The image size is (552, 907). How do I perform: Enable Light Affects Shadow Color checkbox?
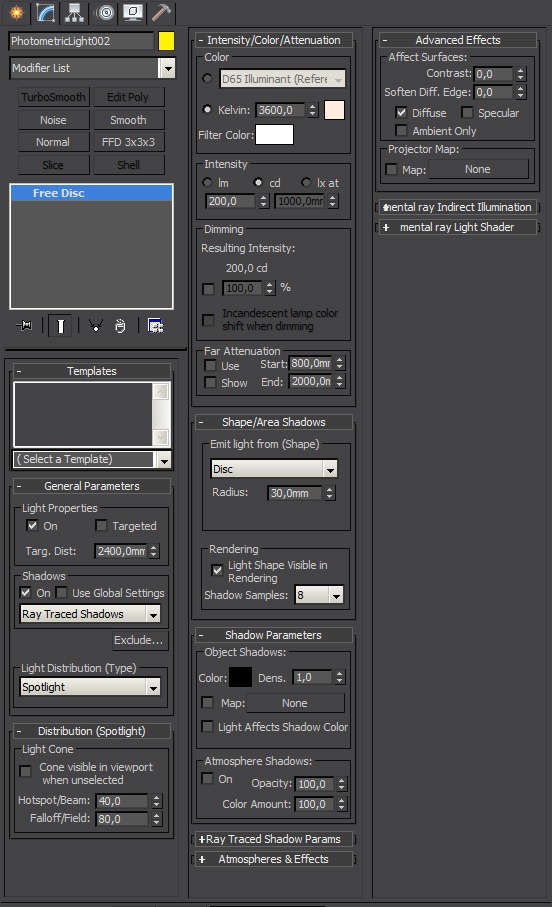(x=207, y=727)
